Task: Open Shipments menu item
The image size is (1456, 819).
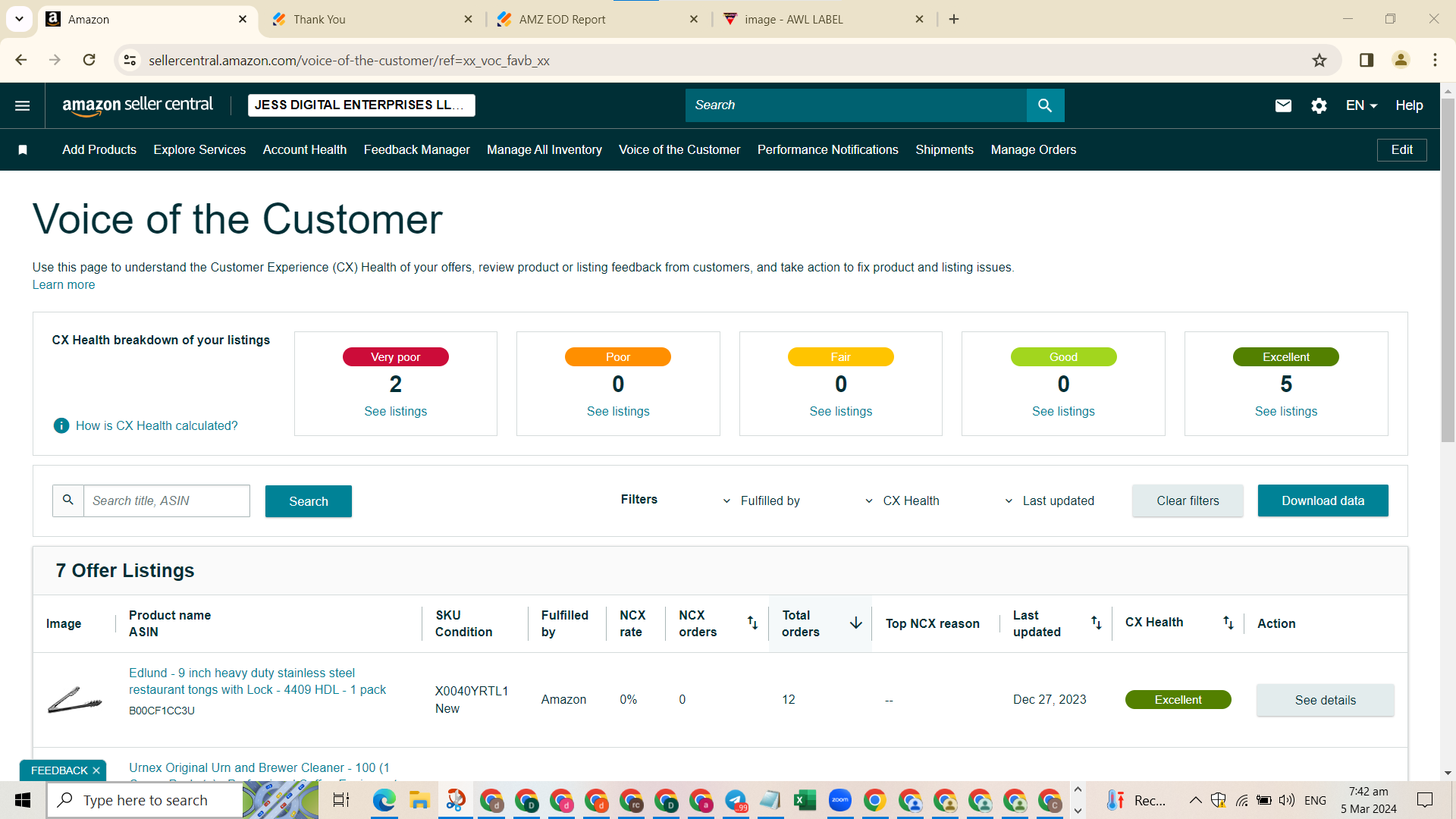Action: click(944, 150)
